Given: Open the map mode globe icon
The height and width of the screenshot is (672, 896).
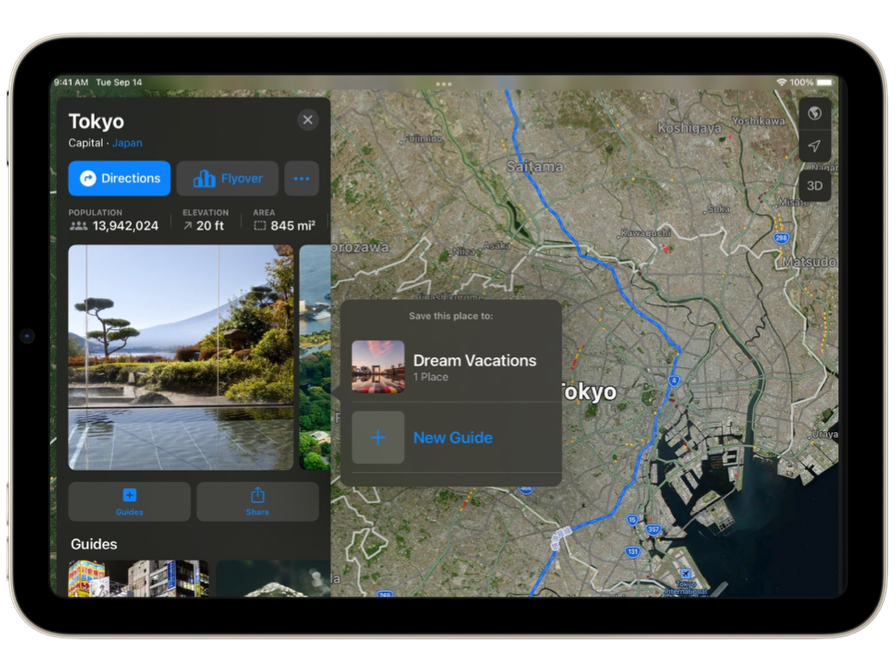Looking at the screenshot, I should tap(815, 113).
